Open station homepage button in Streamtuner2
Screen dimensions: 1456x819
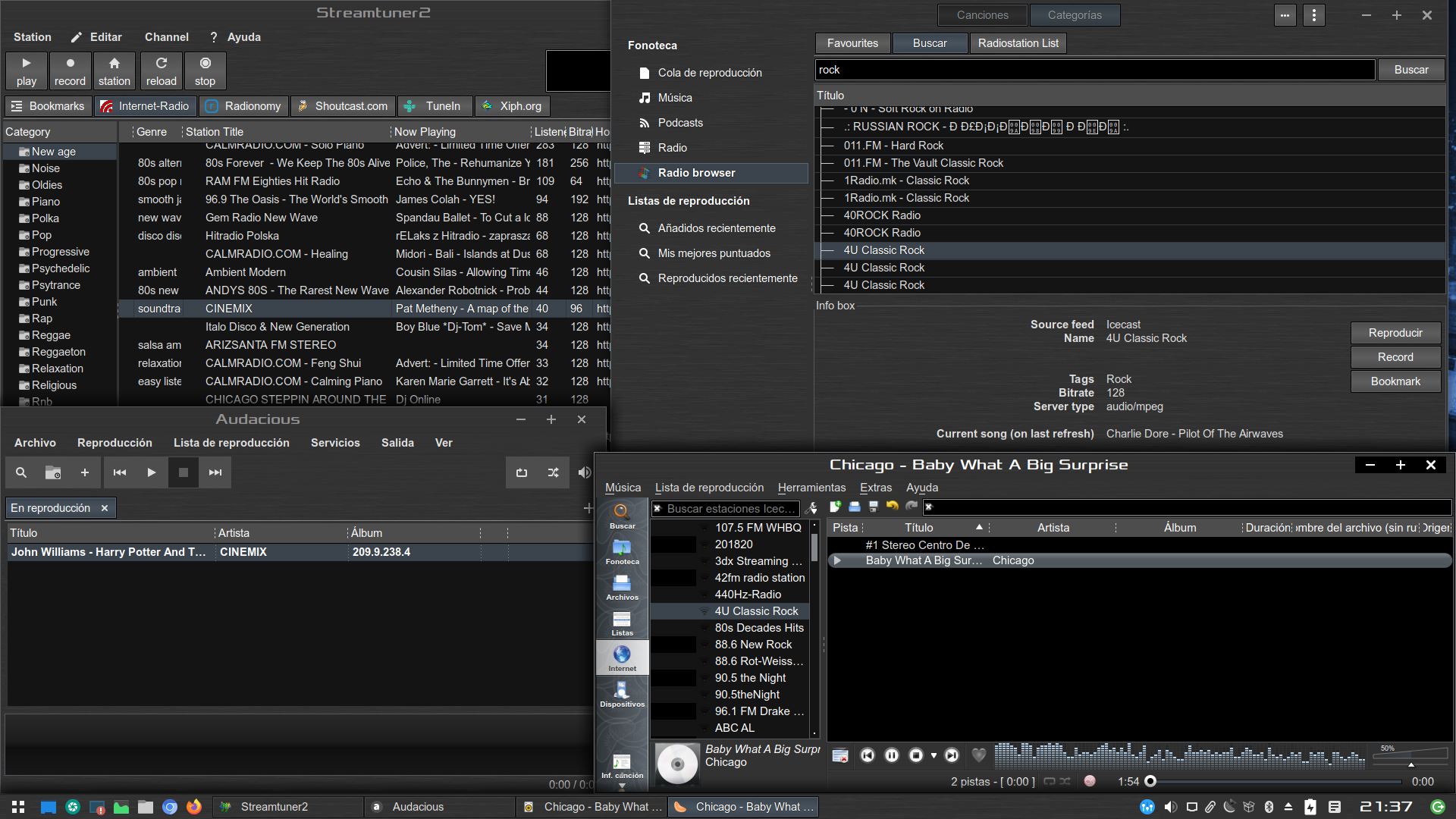click(115, 71)
